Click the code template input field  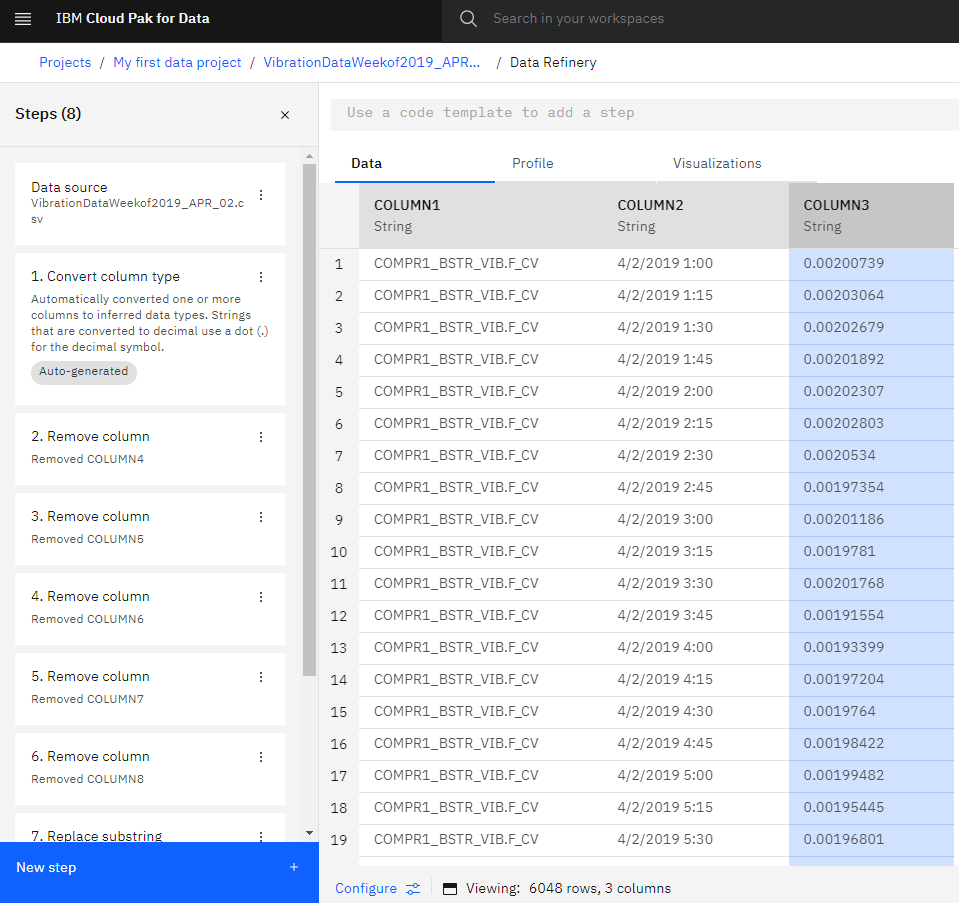[x=640, y=113]
